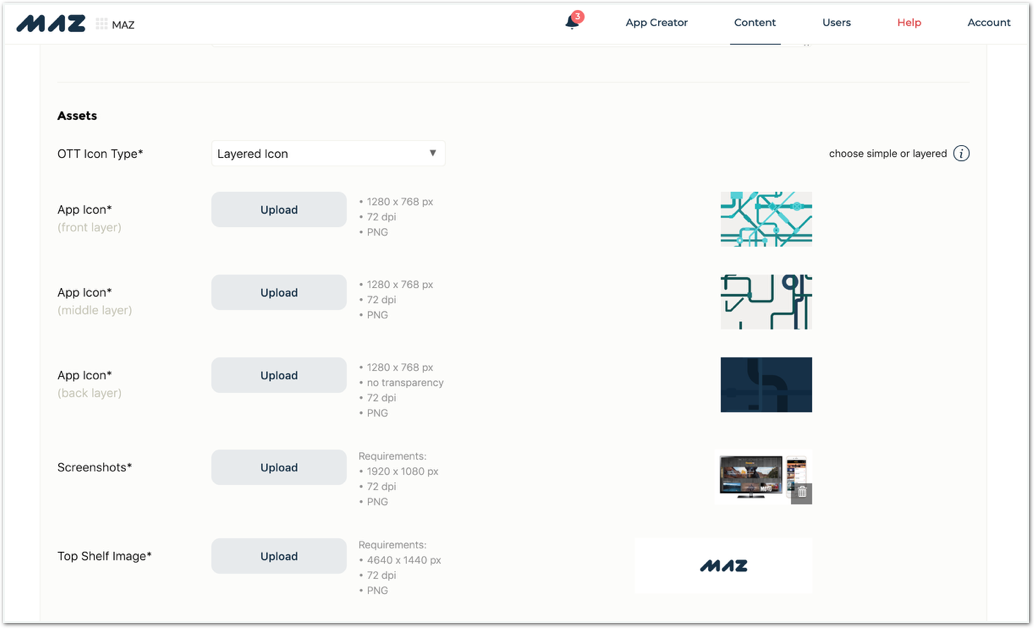Click the MAZ text beside the grid icon
1034x629 pixels.
point(123,25)
